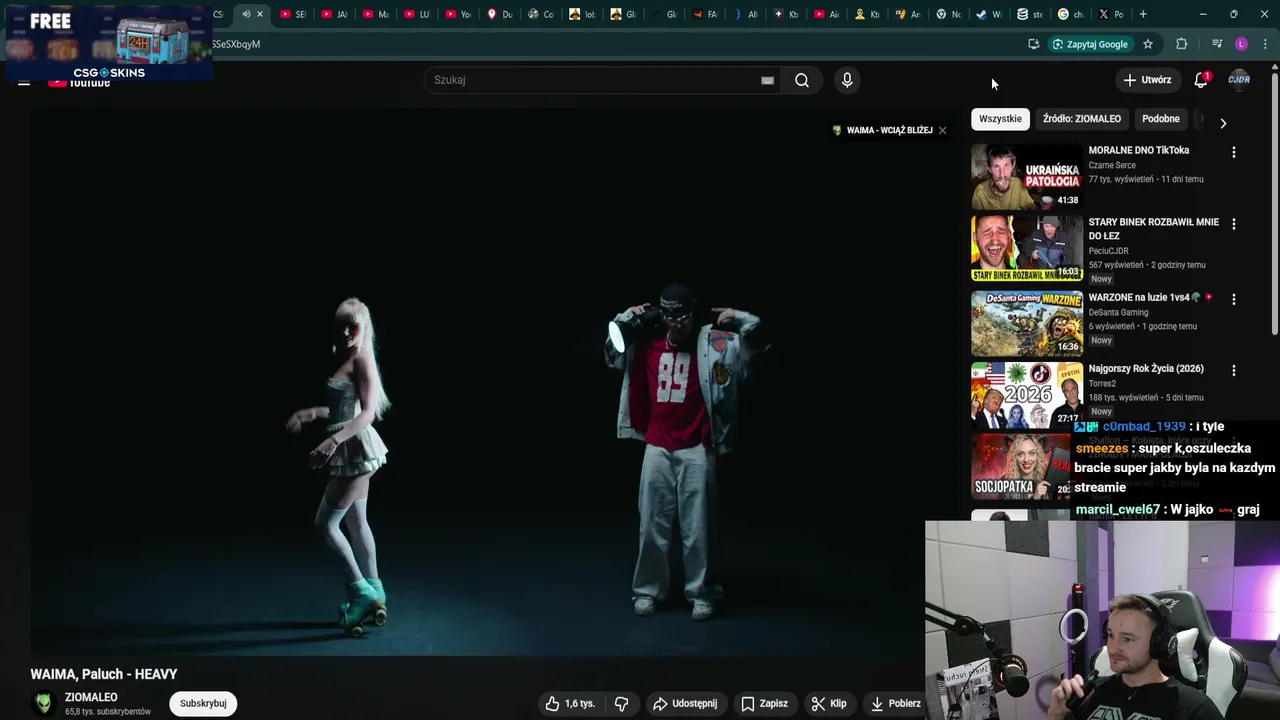
Task: Click the Zapisz save button
Action: [764, 704]
